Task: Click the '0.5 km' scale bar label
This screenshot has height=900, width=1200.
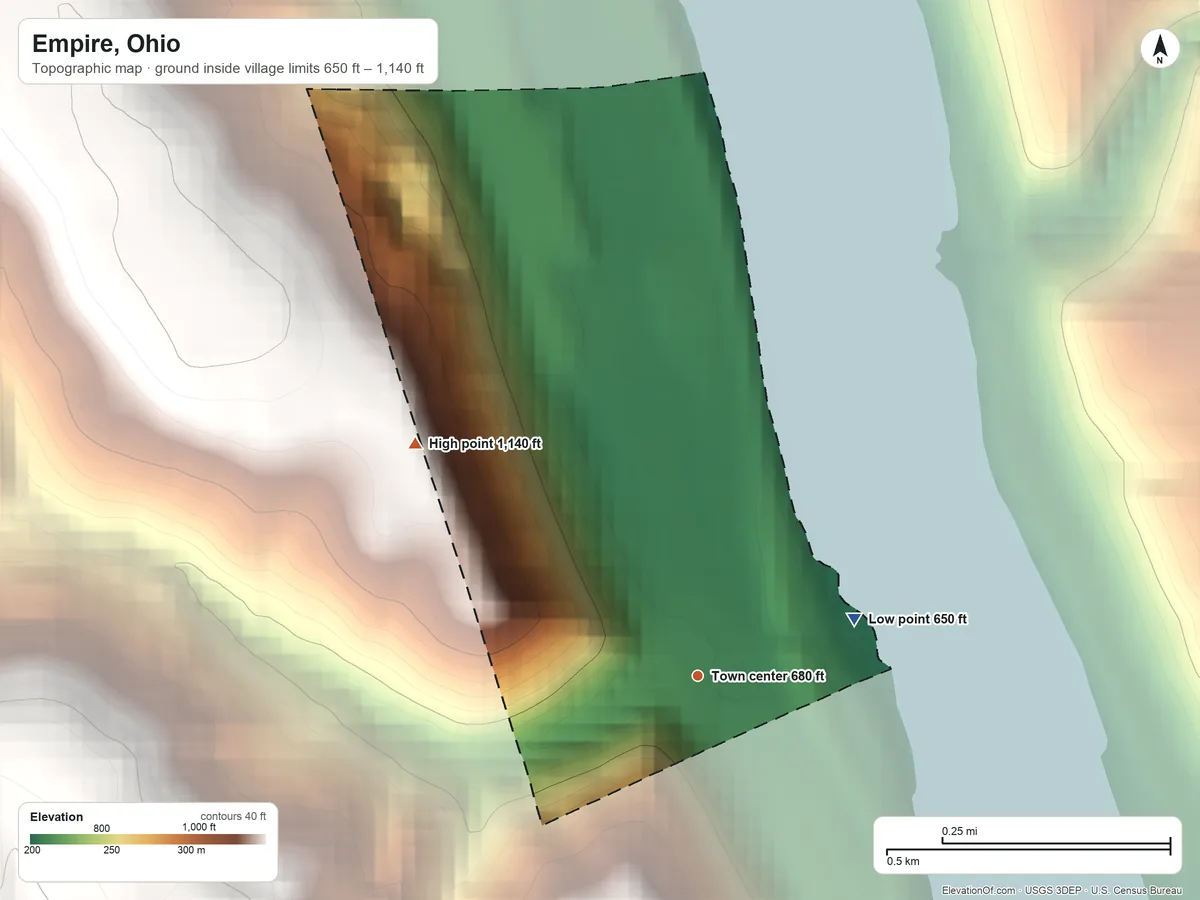Action: pyautogui.click(x=903, y=861)
